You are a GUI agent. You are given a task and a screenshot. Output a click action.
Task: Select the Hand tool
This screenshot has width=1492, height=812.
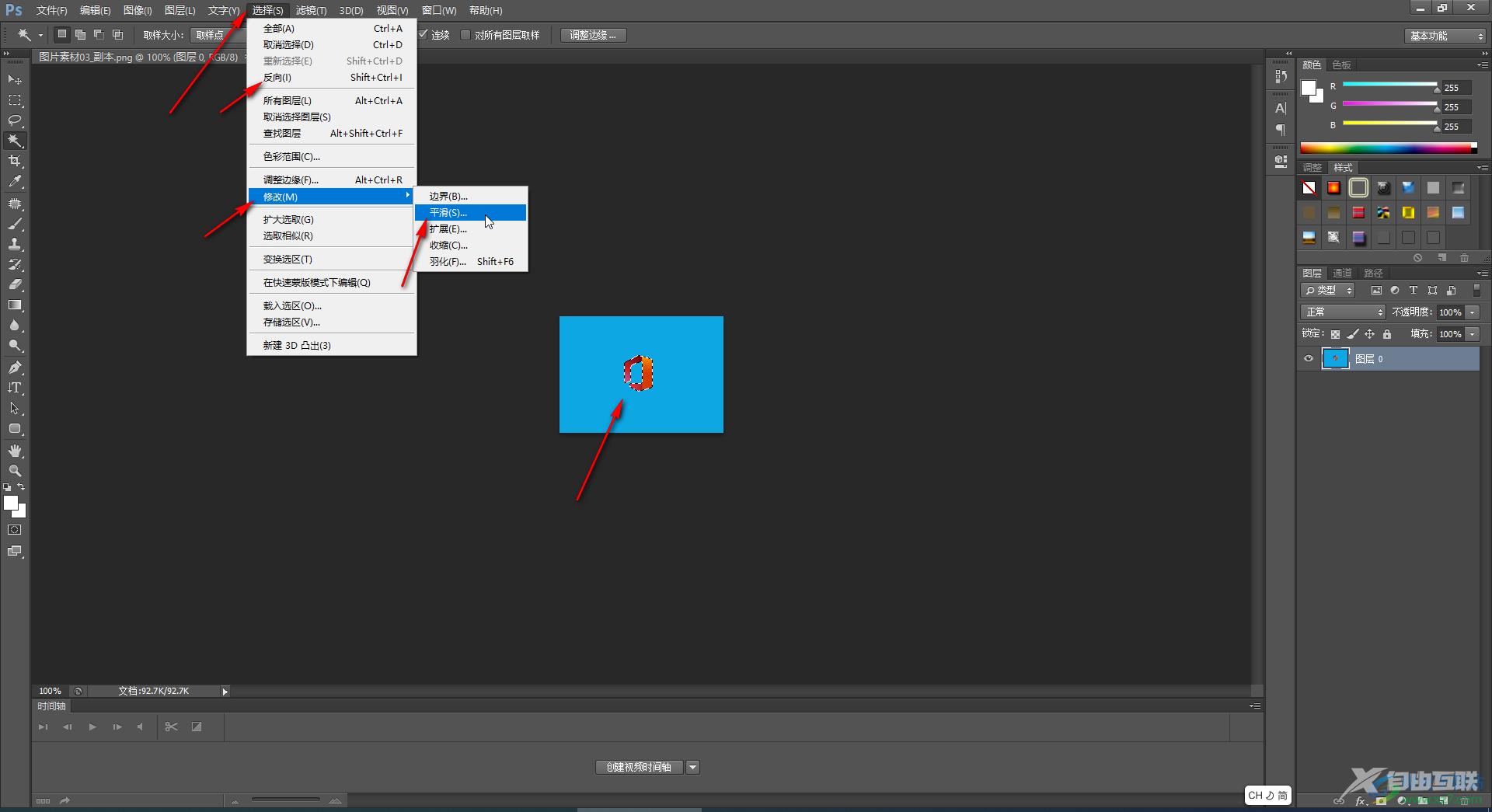click(15, 451)
